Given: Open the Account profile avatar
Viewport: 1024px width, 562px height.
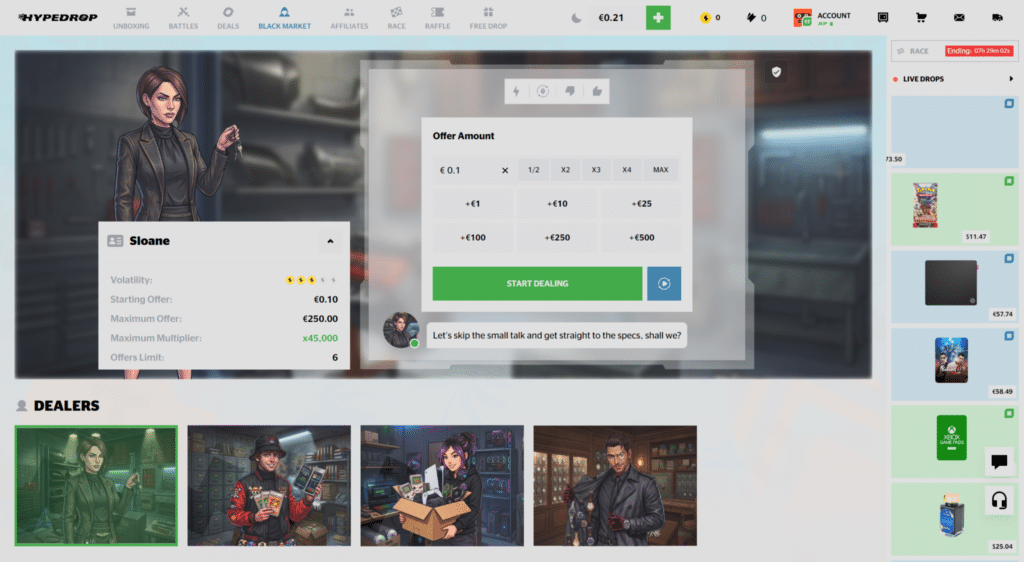Looking at the screenshot, I should click(803, 18).
